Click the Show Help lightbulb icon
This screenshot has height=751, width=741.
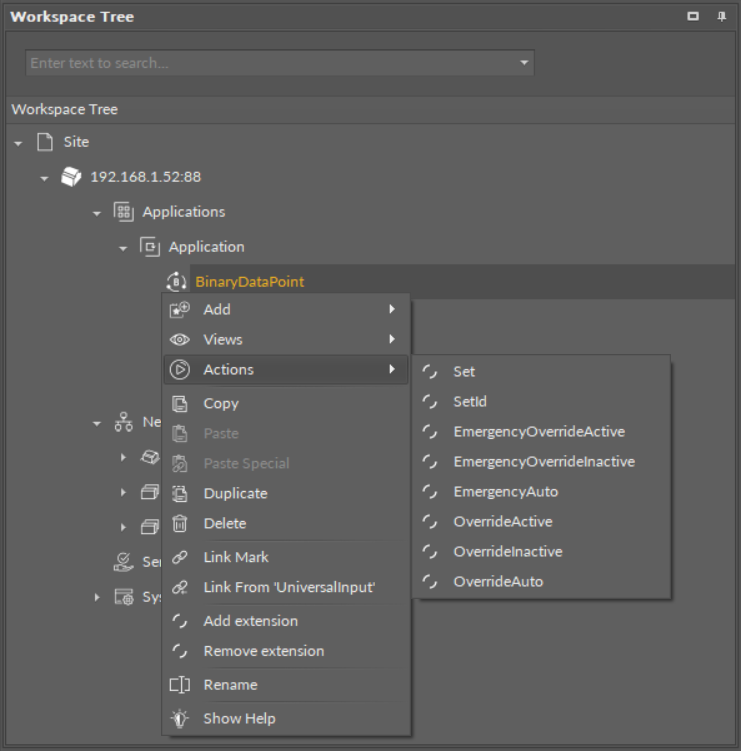pos(180,719)
